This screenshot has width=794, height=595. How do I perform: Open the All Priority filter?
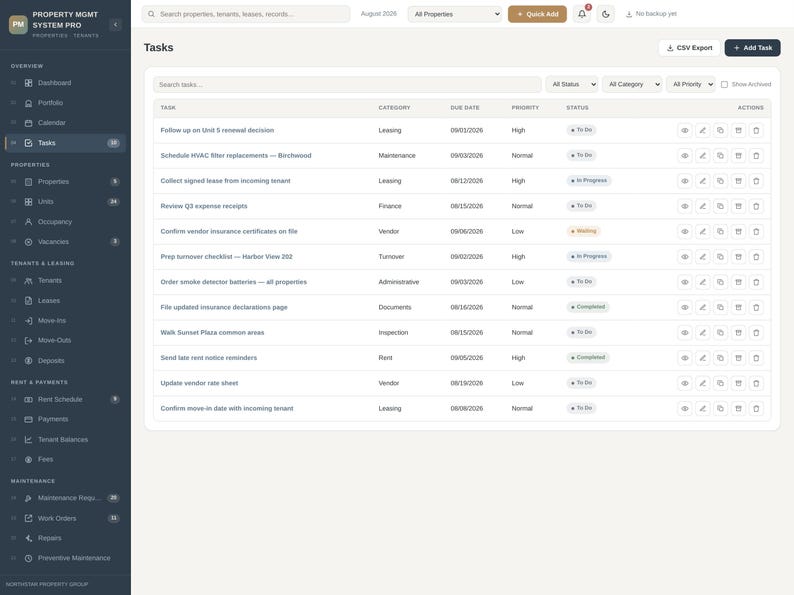pos(691,85)
